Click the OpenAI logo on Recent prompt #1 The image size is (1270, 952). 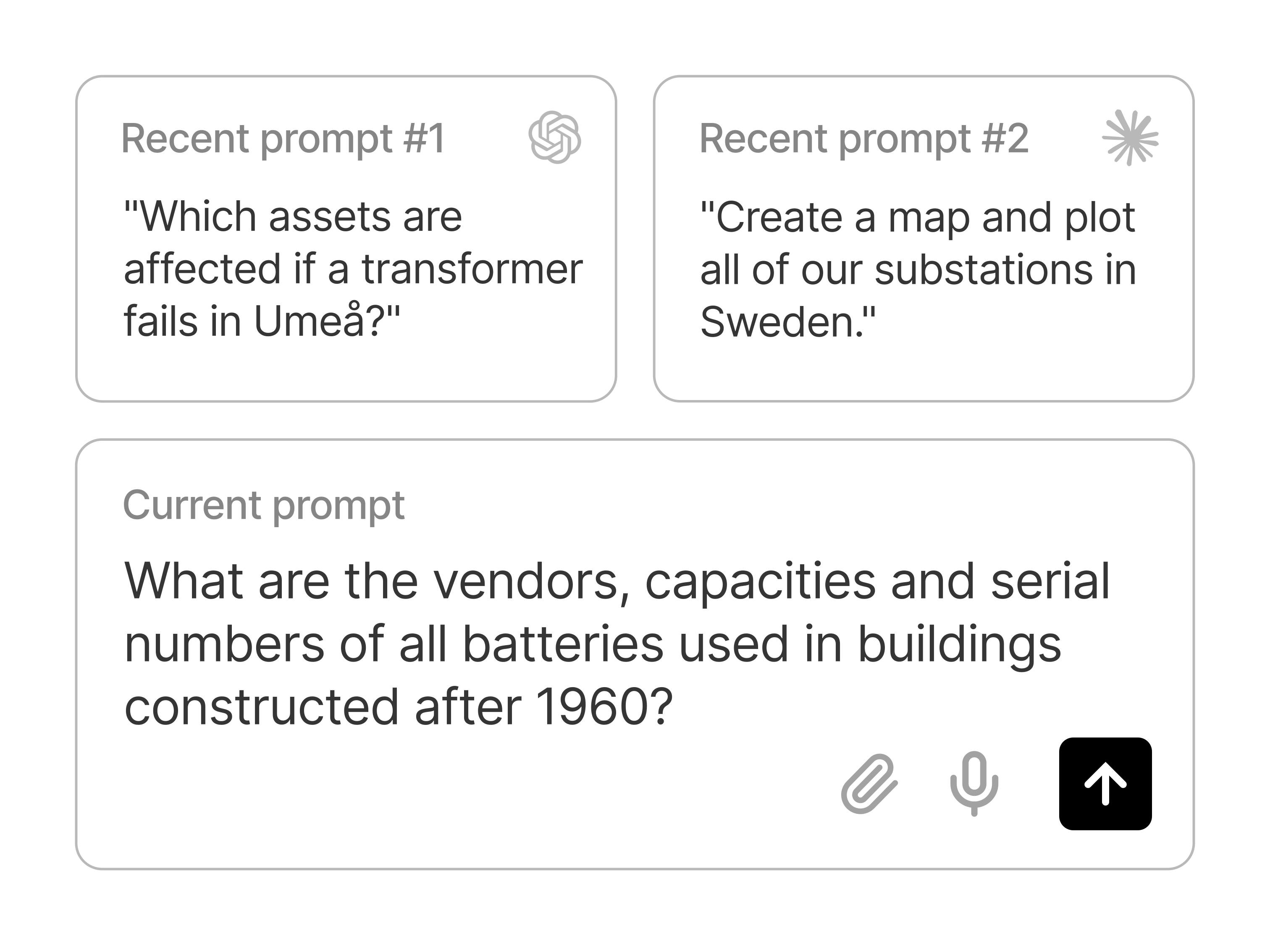pyautogui.click(x=554, y=138)
